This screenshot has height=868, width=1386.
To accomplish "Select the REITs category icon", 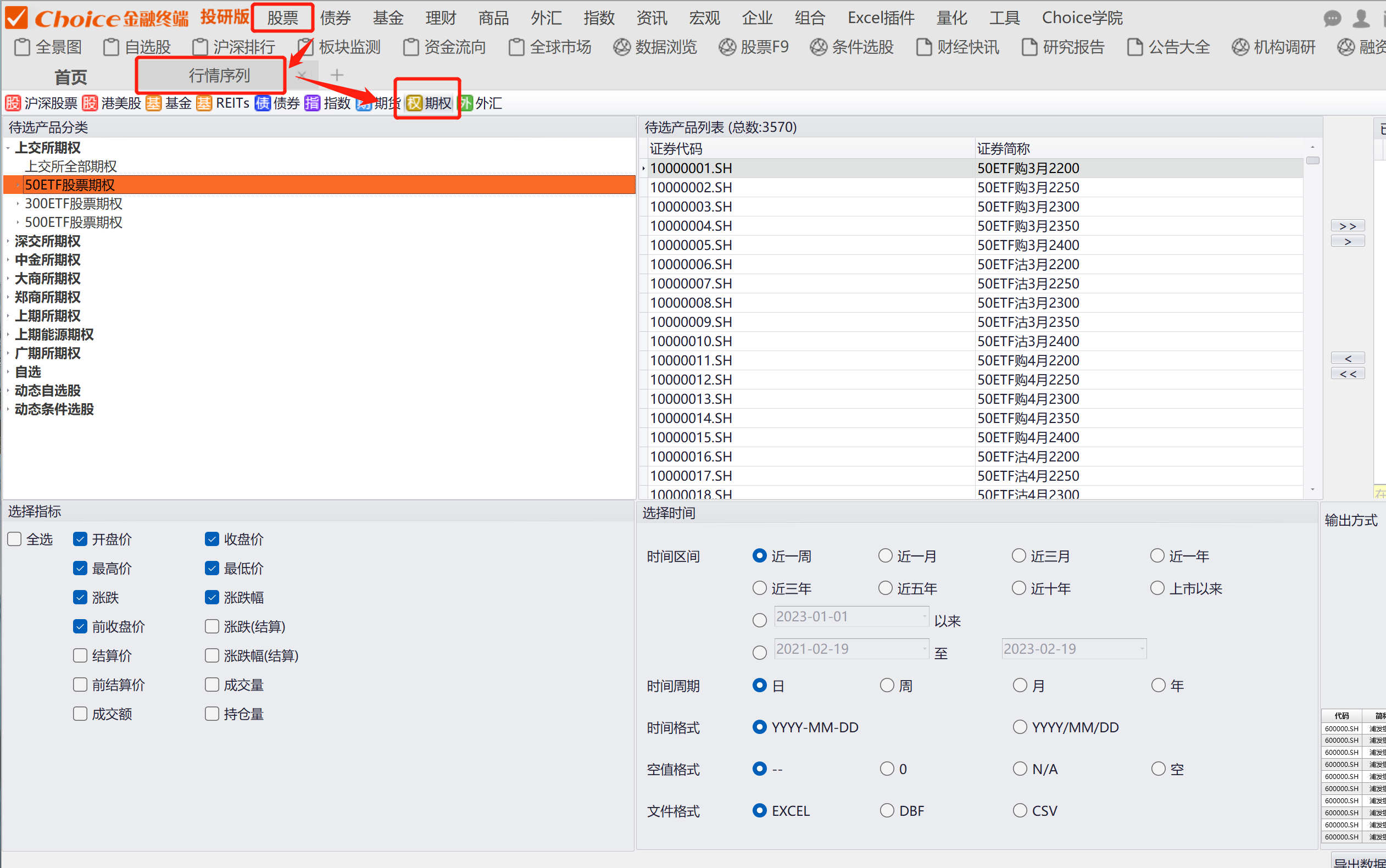I will click(204, 103).
